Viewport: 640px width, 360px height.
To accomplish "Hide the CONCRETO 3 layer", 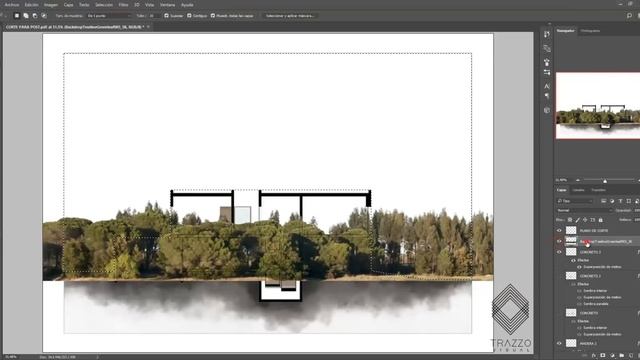I will 559,252.
